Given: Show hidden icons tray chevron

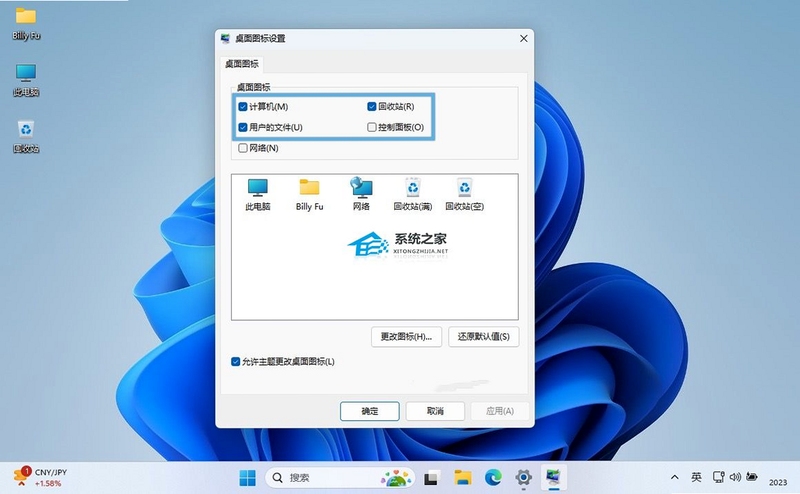Looking at the screenshot, I should click(x=674, y=477).
